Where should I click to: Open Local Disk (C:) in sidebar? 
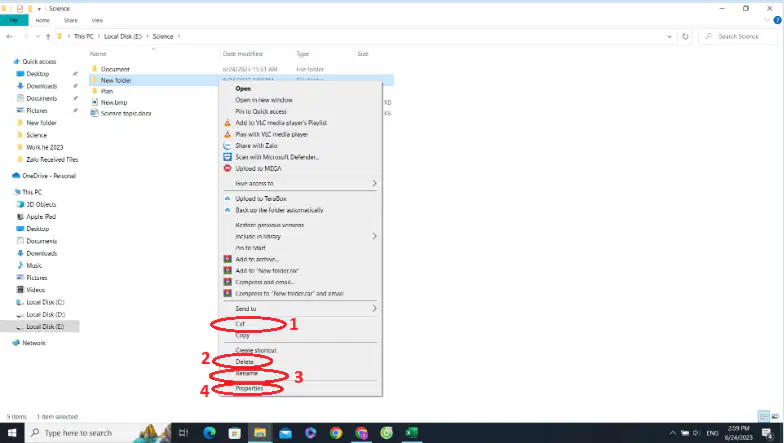[x=45, y=302]
